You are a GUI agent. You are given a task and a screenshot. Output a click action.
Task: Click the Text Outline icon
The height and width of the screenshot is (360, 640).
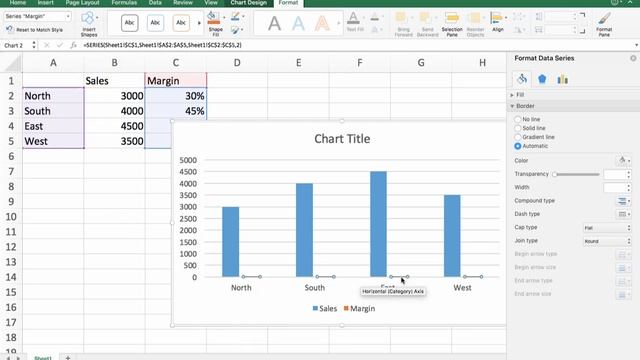pyautogui.click(x=375, y=17)
